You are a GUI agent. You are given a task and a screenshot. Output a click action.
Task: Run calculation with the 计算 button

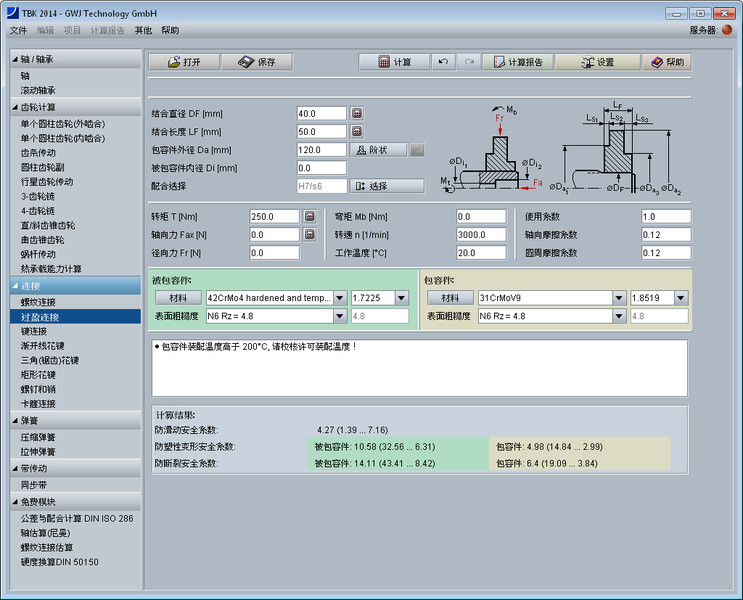tap(395, 62)
